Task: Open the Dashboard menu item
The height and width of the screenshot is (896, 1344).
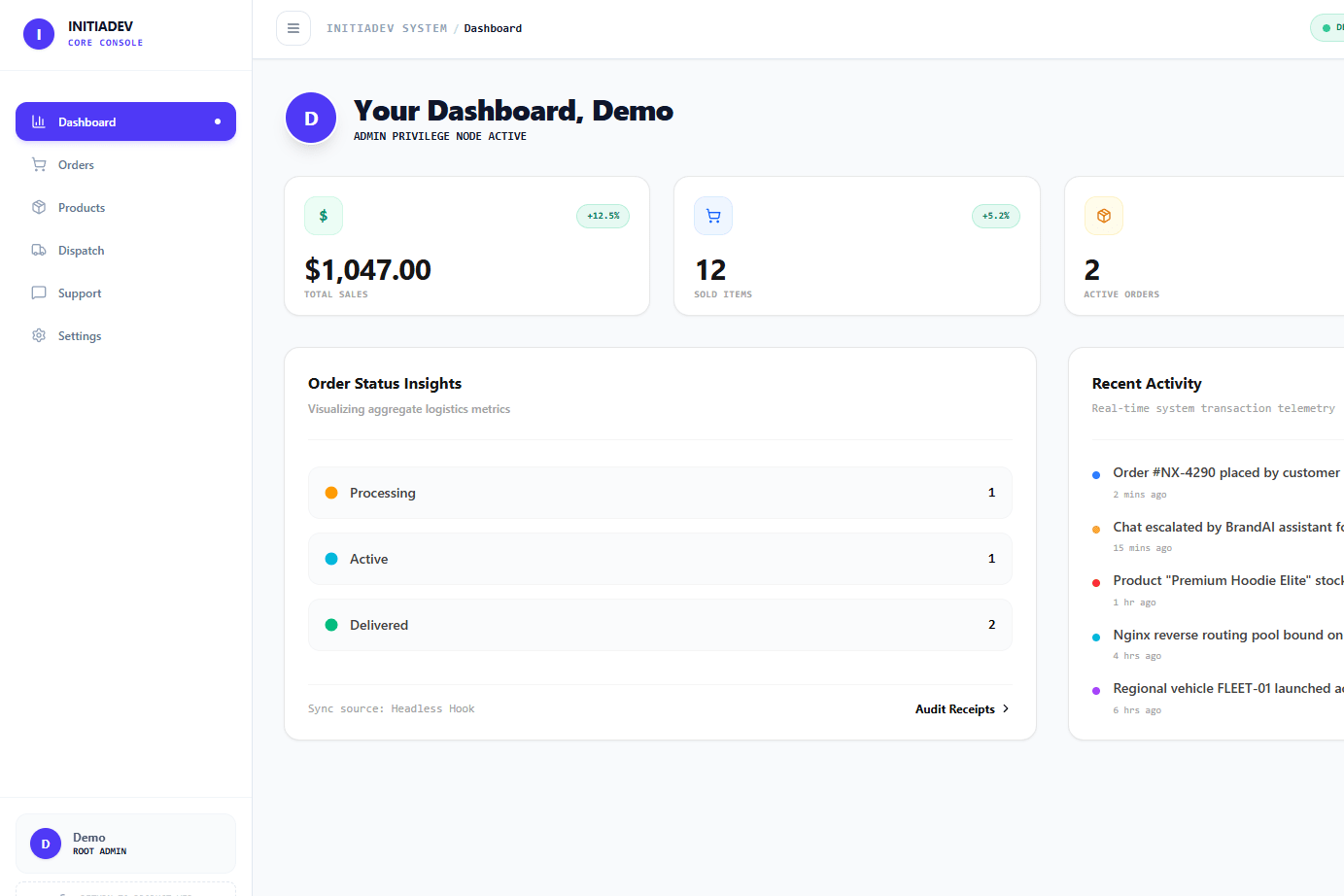Action: click(x=125, y=121)
